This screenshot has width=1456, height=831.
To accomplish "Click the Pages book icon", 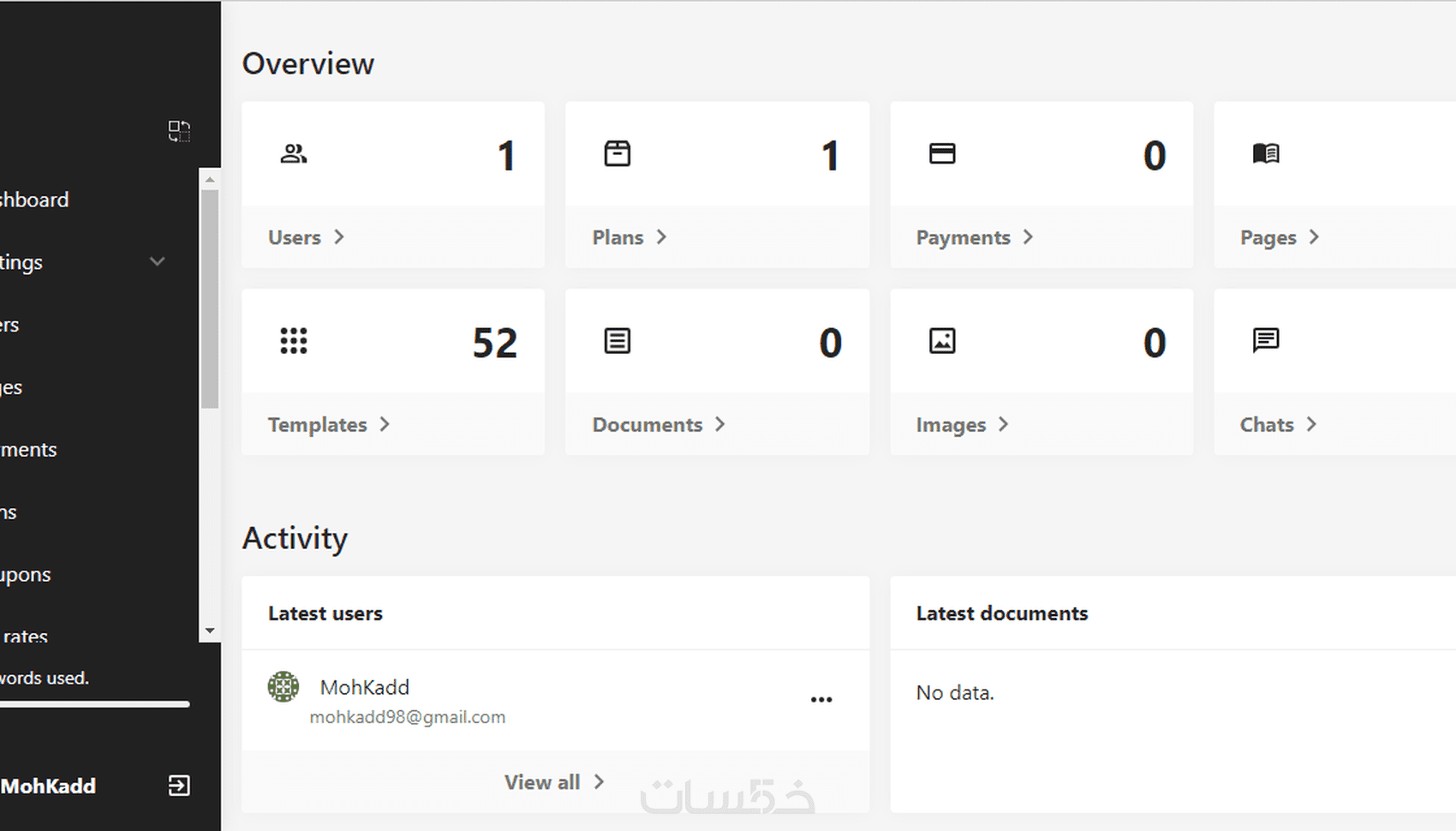I will pos(1266,154).
